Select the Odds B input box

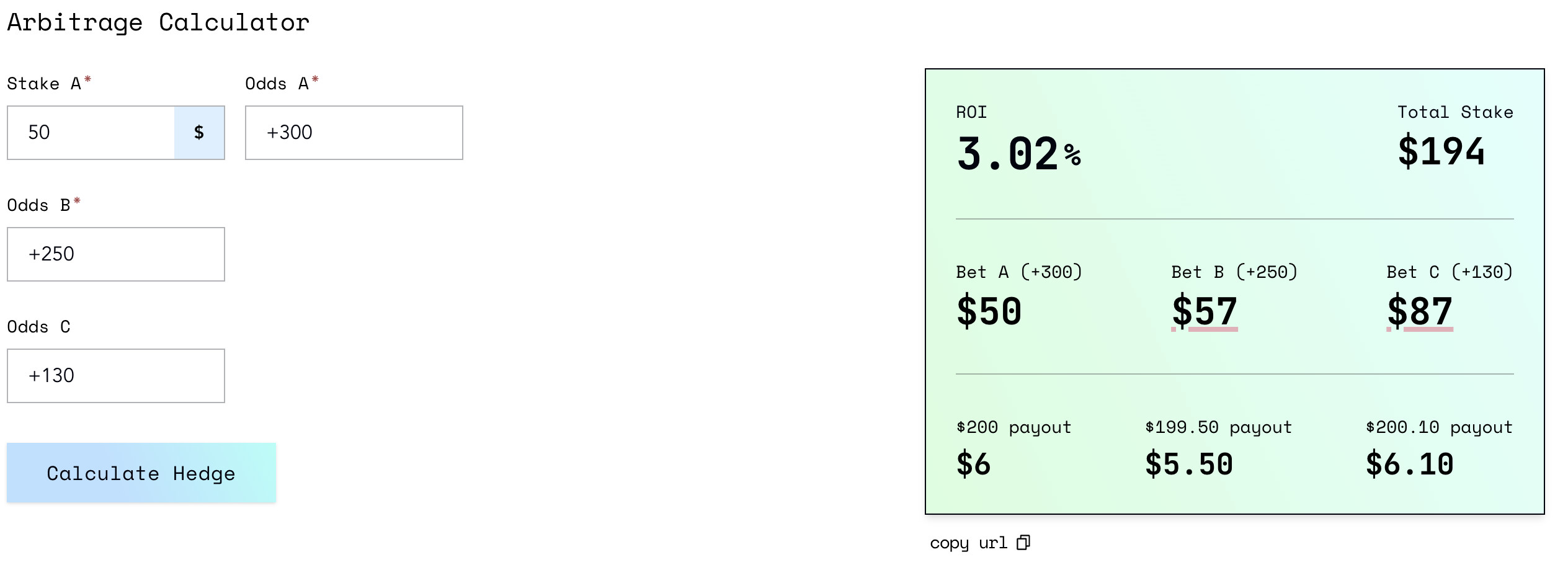click(x=116, y=254)
